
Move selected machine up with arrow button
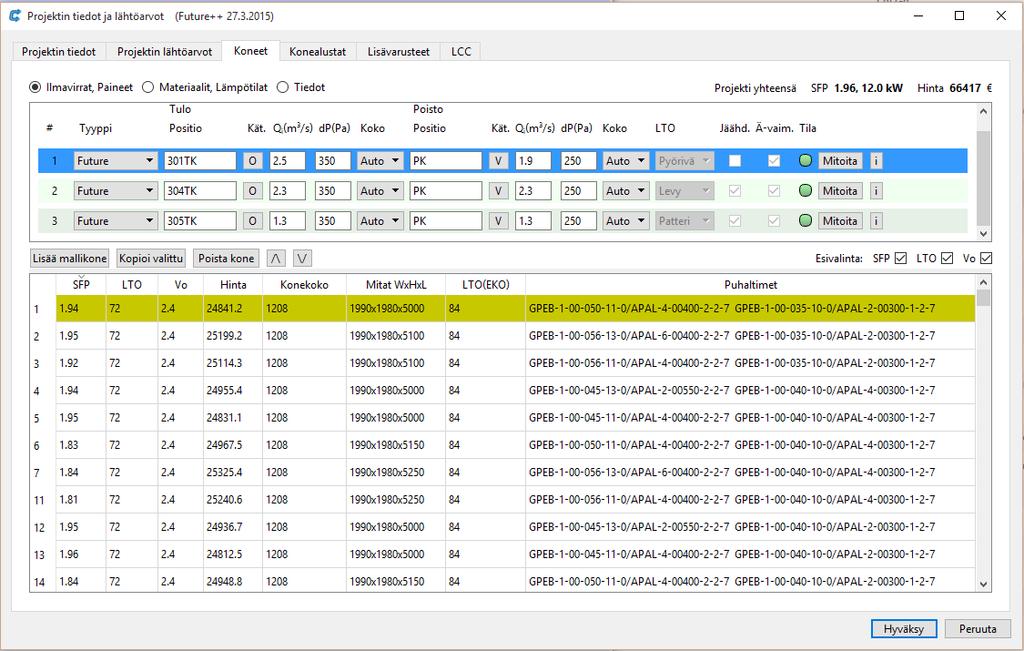pos(276,259)
